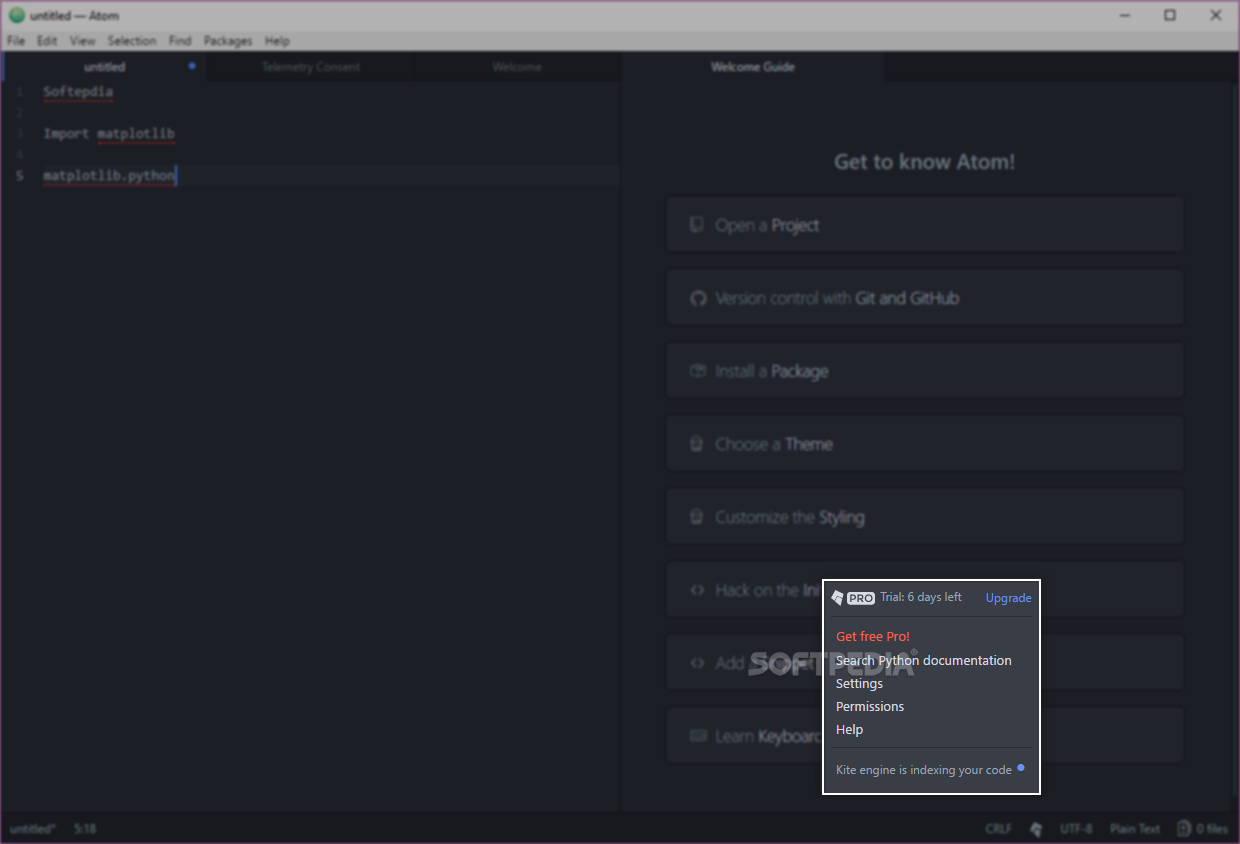Click the code icon on the Add card
Screen dimensions: 1240x844
tap(697, 663)
